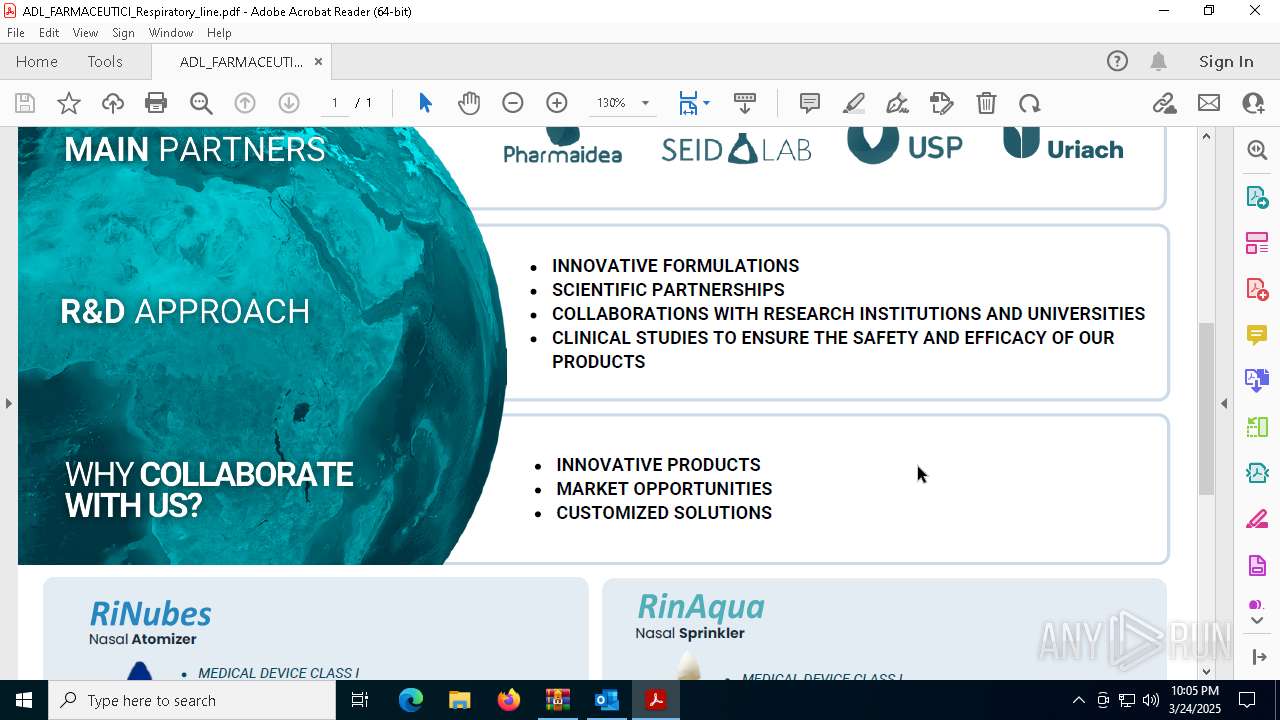Open the Find text magnifier
The height and width of the screenshot is (720, 1280).
201,103
